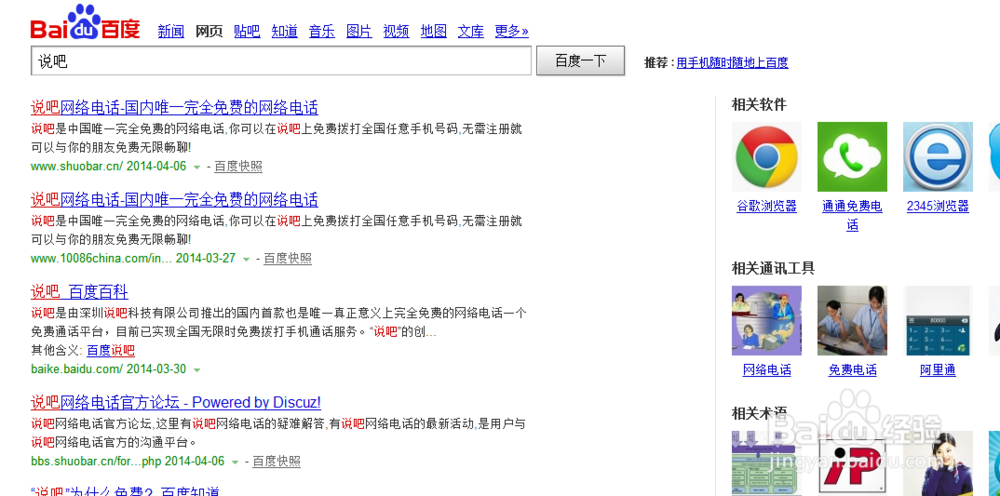The image size is (1000, 496).
Task: Click the www.10086china.com/in... green URL
Action: 101,258
